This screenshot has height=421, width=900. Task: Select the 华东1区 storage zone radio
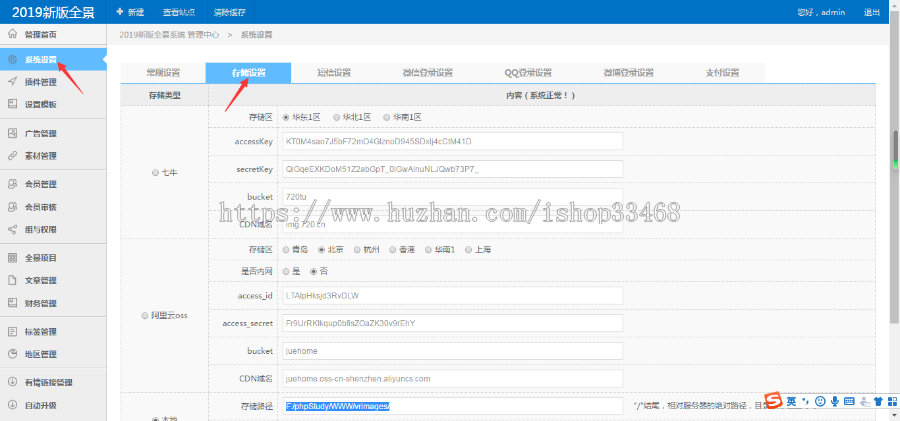tap(286, 117)
